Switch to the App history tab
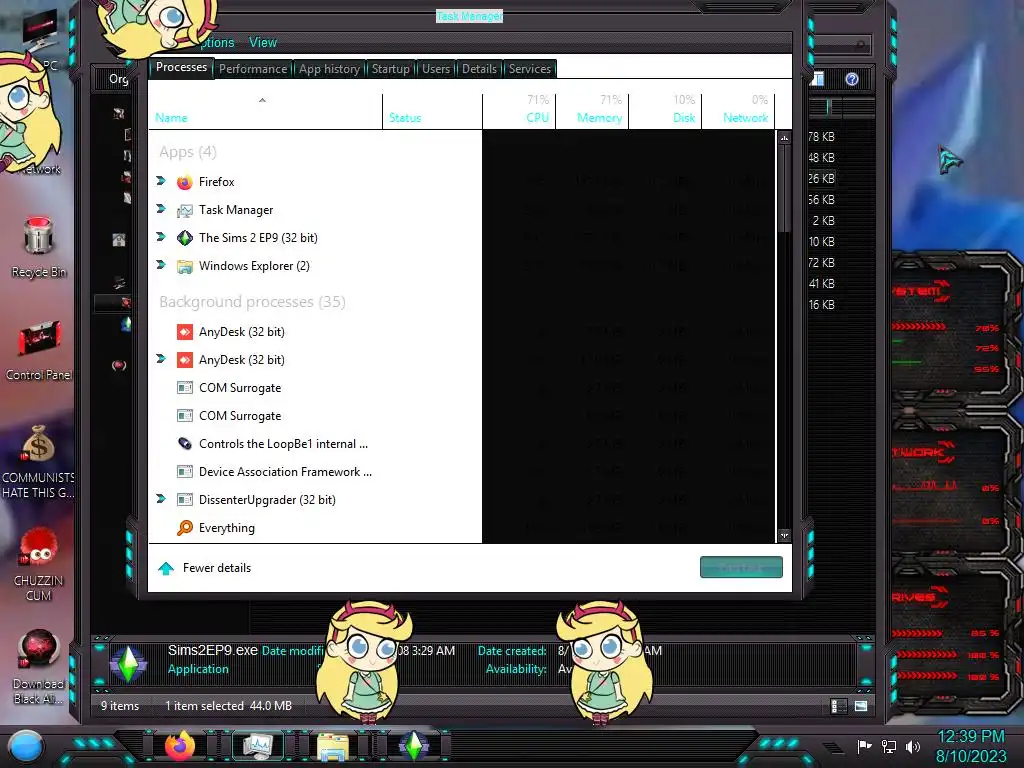 pyautogui.click(x=329, y=69)
